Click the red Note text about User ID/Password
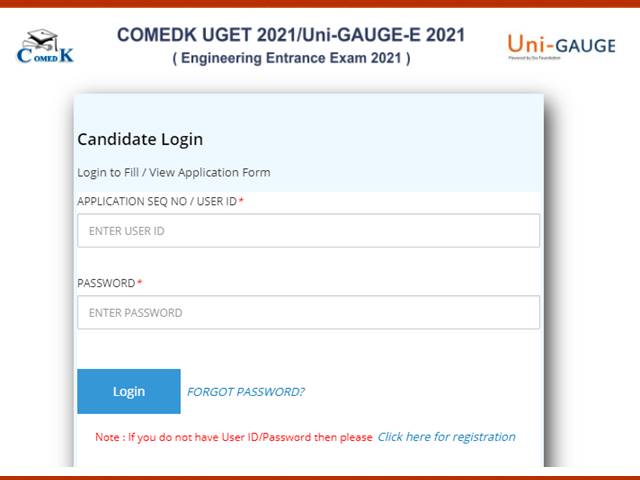 click(233, 437)
